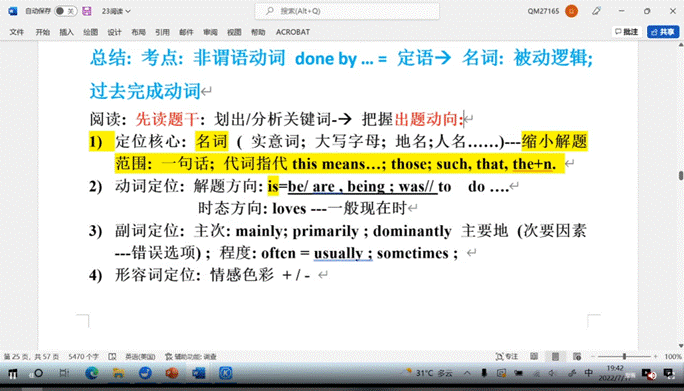Open Task View on the taskbar
Screen dimensions: 684x391
point(64,373)
